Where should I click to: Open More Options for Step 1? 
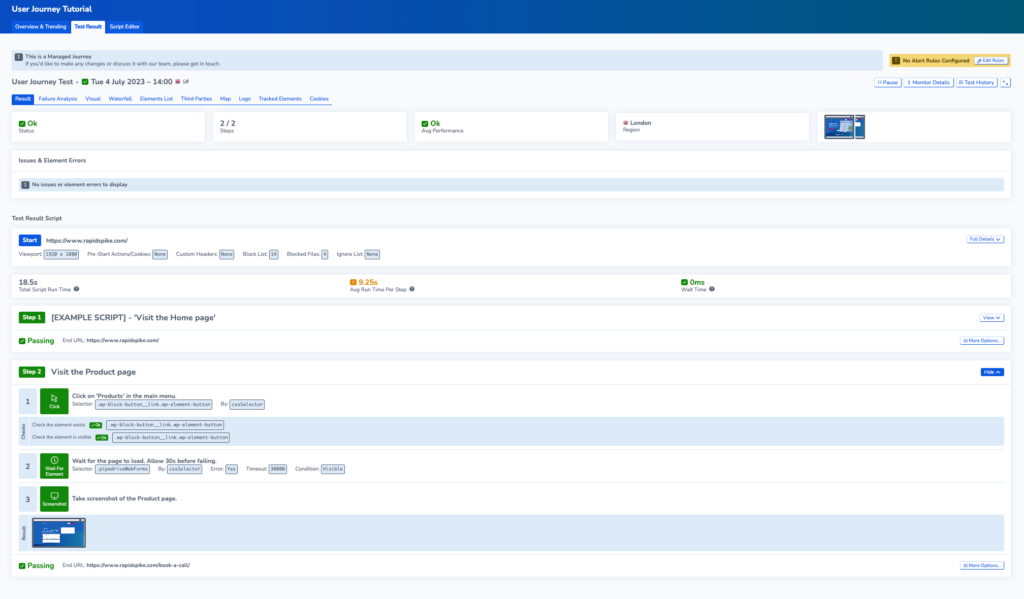[x=982, y=340]
